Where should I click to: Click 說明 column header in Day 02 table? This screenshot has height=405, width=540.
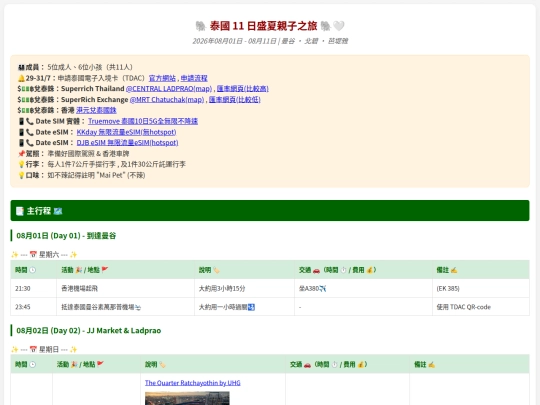click(213, 364)
